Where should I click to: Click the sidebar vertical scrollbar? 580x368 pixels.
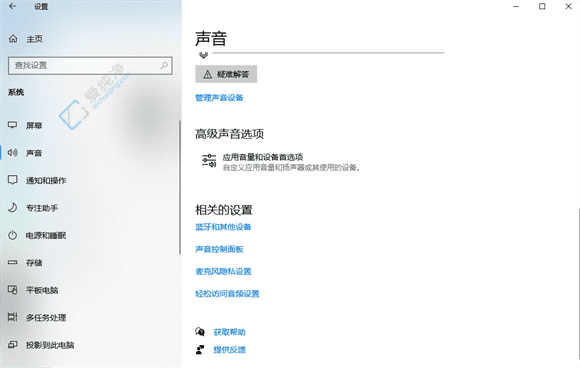(180, 187)
